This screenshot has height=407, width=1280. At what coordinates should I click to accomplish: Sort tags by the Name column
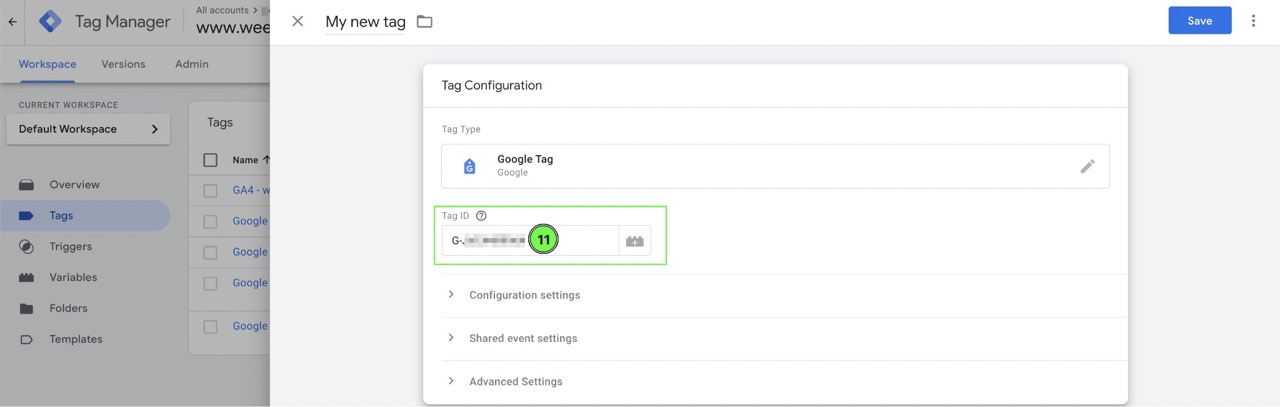(251, 160)
